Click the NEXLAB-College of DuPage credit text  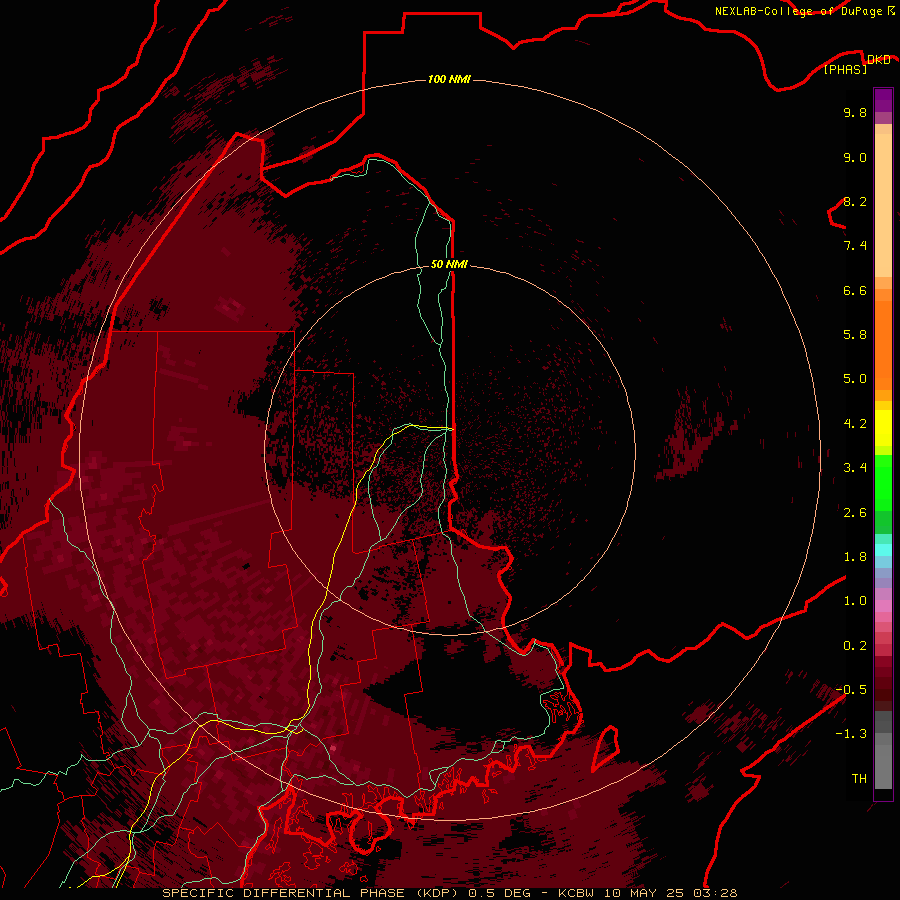pos(798,11)
